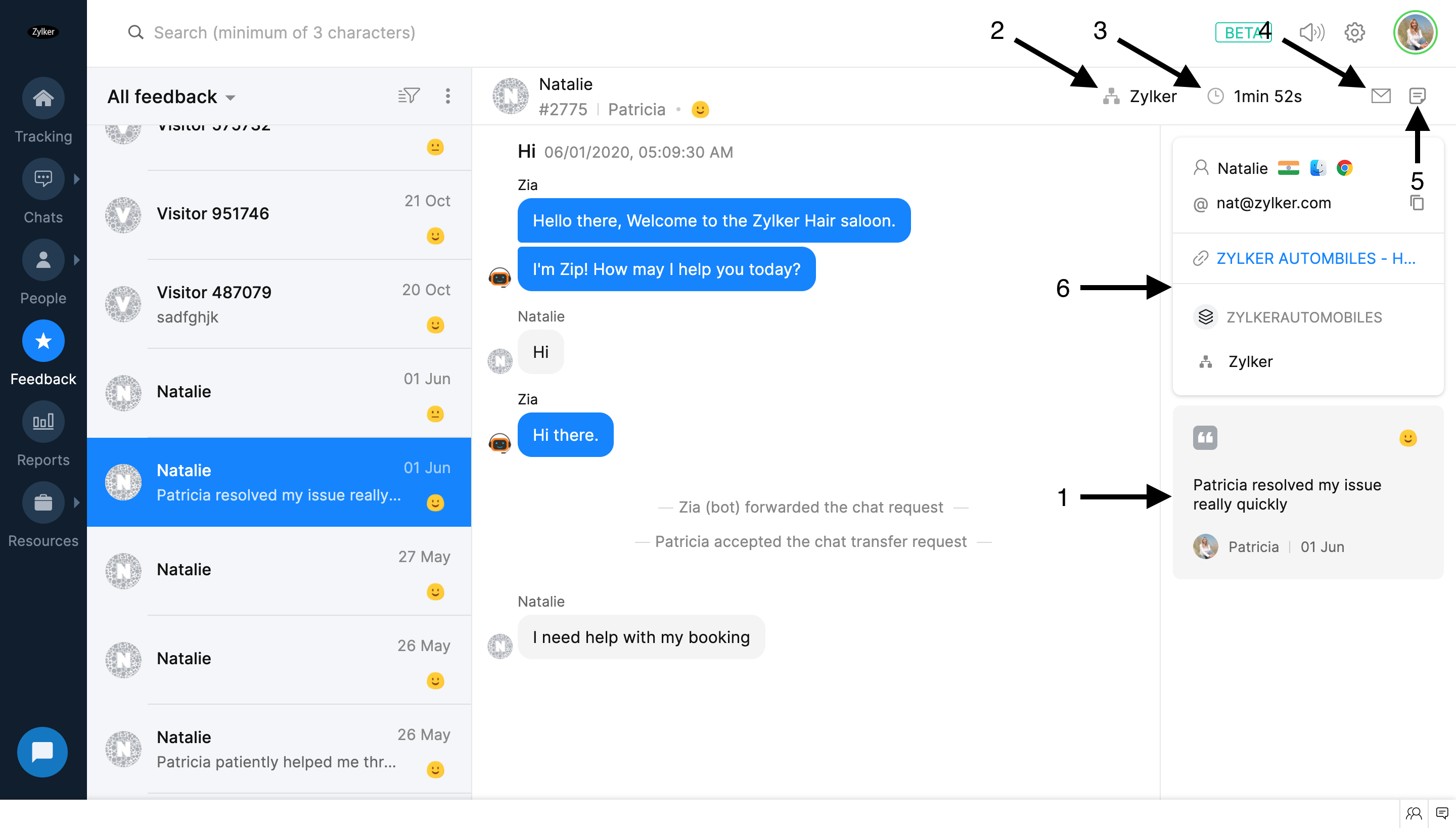The width and height of the screenshot is (1456, 828).
Task: Click the settings gear icon
Action: coord(1354,32)
